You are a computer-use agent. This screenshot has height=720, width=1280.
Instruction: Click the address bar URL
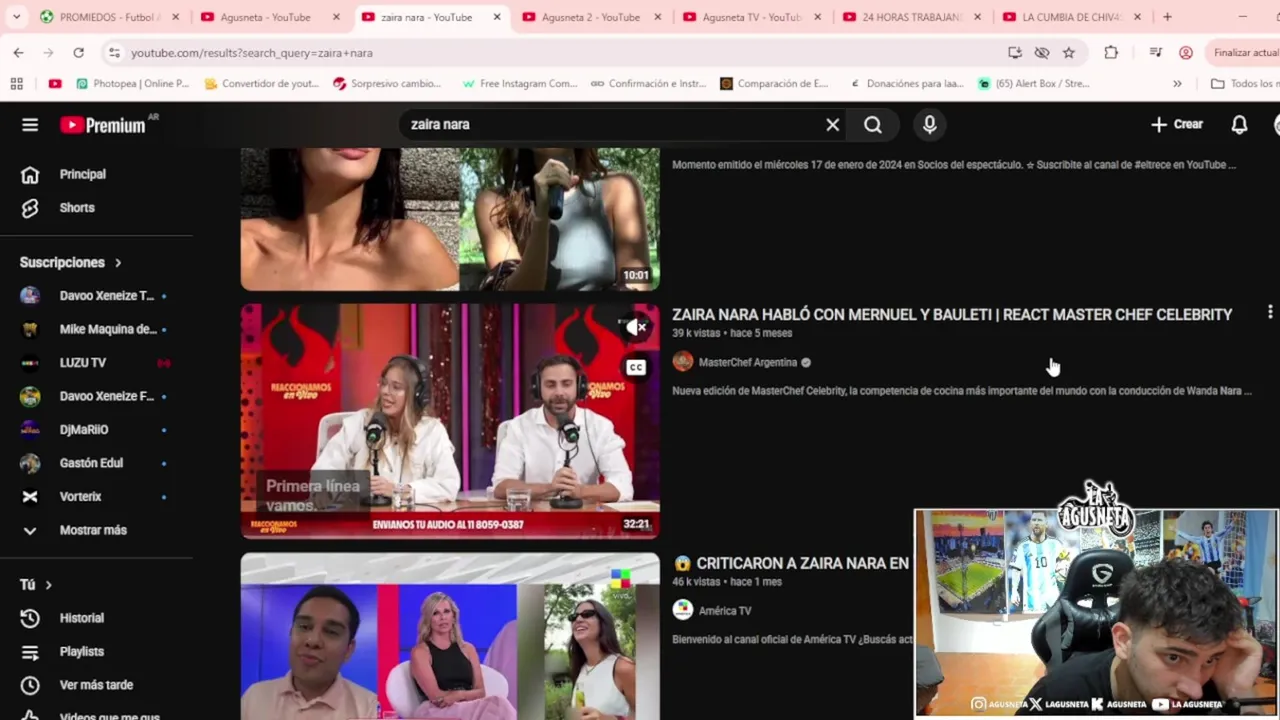tap(252, 53)
